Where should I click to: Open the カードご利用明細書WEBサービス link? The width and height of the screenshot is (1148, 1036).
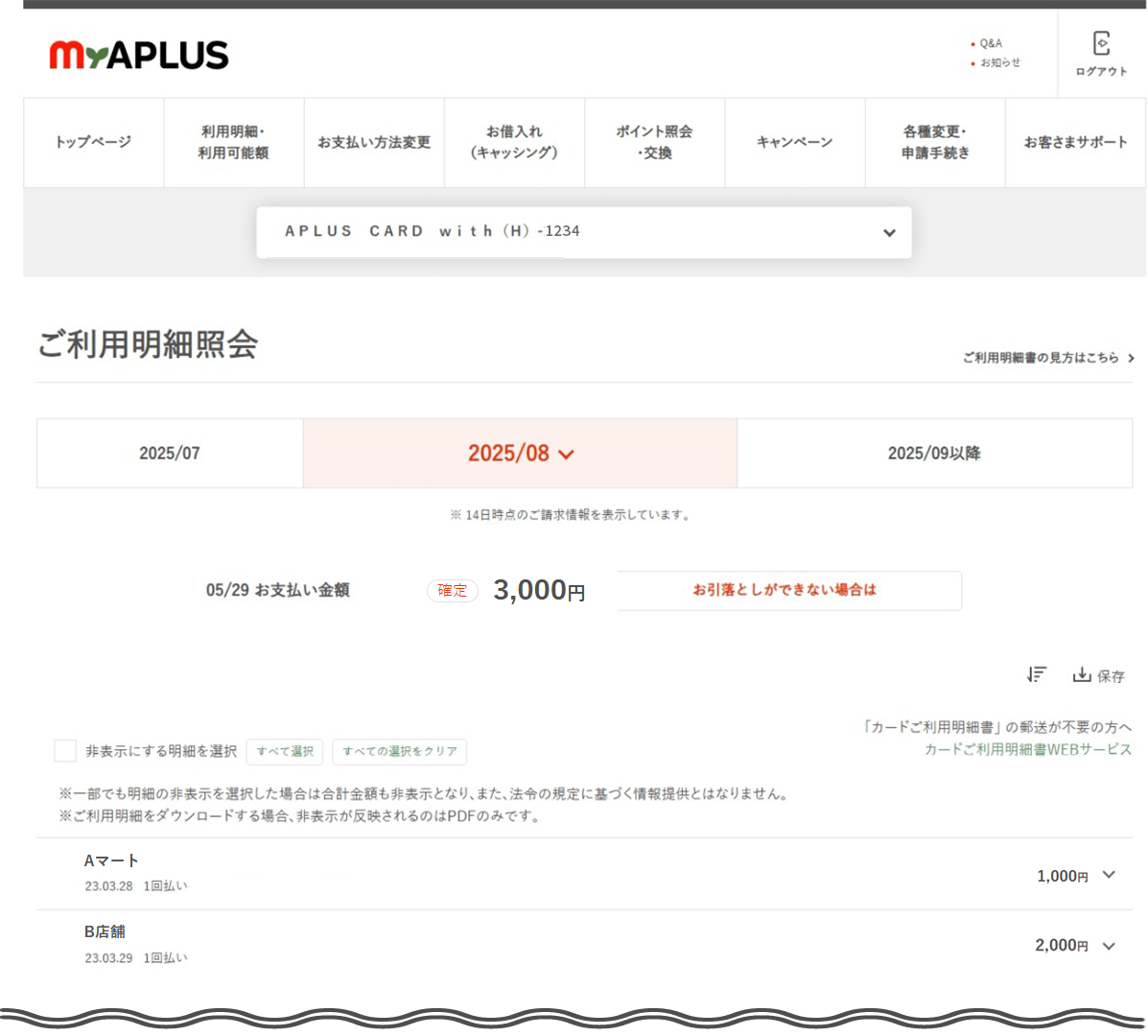1027,749
